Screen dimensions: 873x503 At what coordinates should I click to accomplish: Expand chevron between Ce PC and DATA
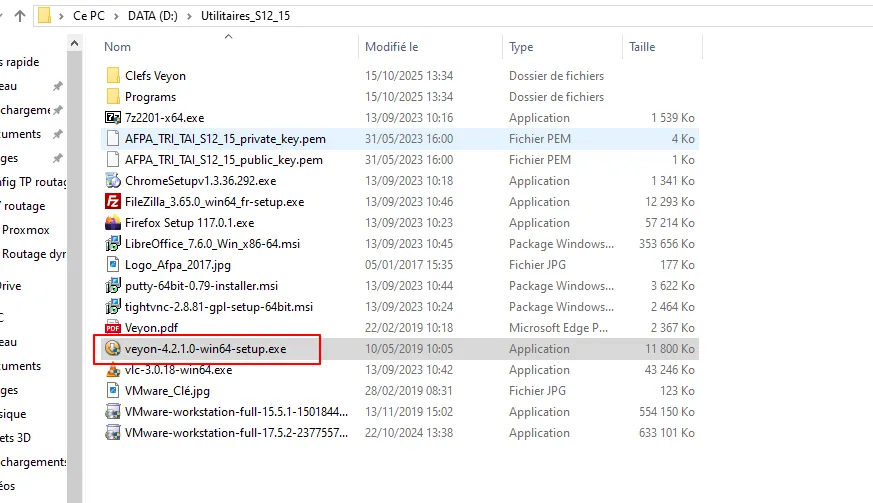tap(116, 16)
